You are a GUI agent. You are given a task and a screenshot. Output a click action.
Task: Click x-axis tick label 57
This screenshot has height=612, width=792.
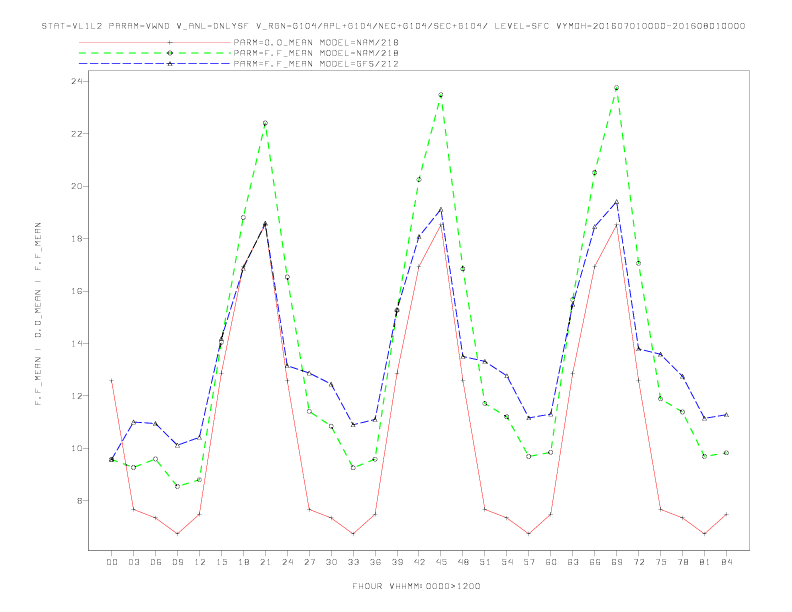529,562
